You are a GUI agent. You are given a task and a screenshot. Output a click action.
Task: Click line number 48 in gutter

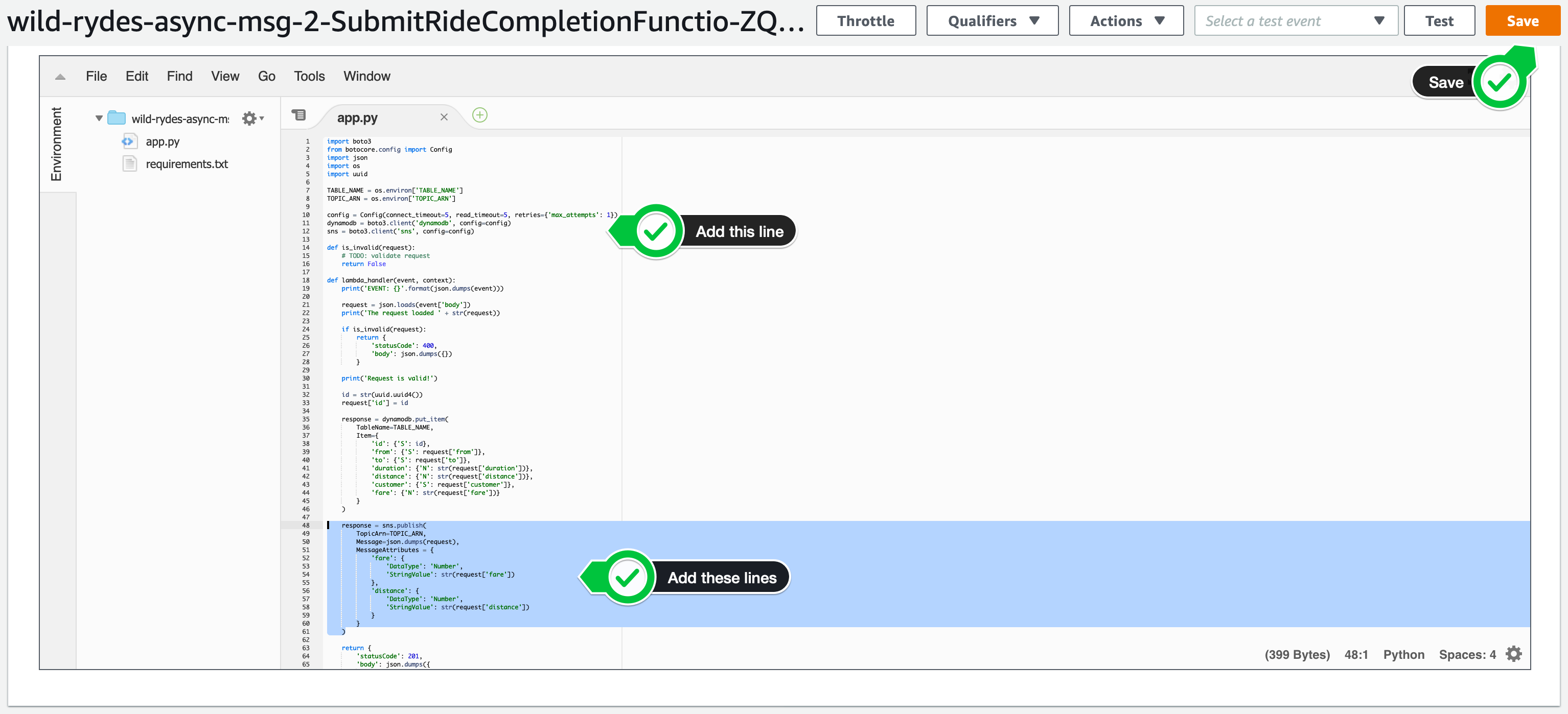click(305, 526)
